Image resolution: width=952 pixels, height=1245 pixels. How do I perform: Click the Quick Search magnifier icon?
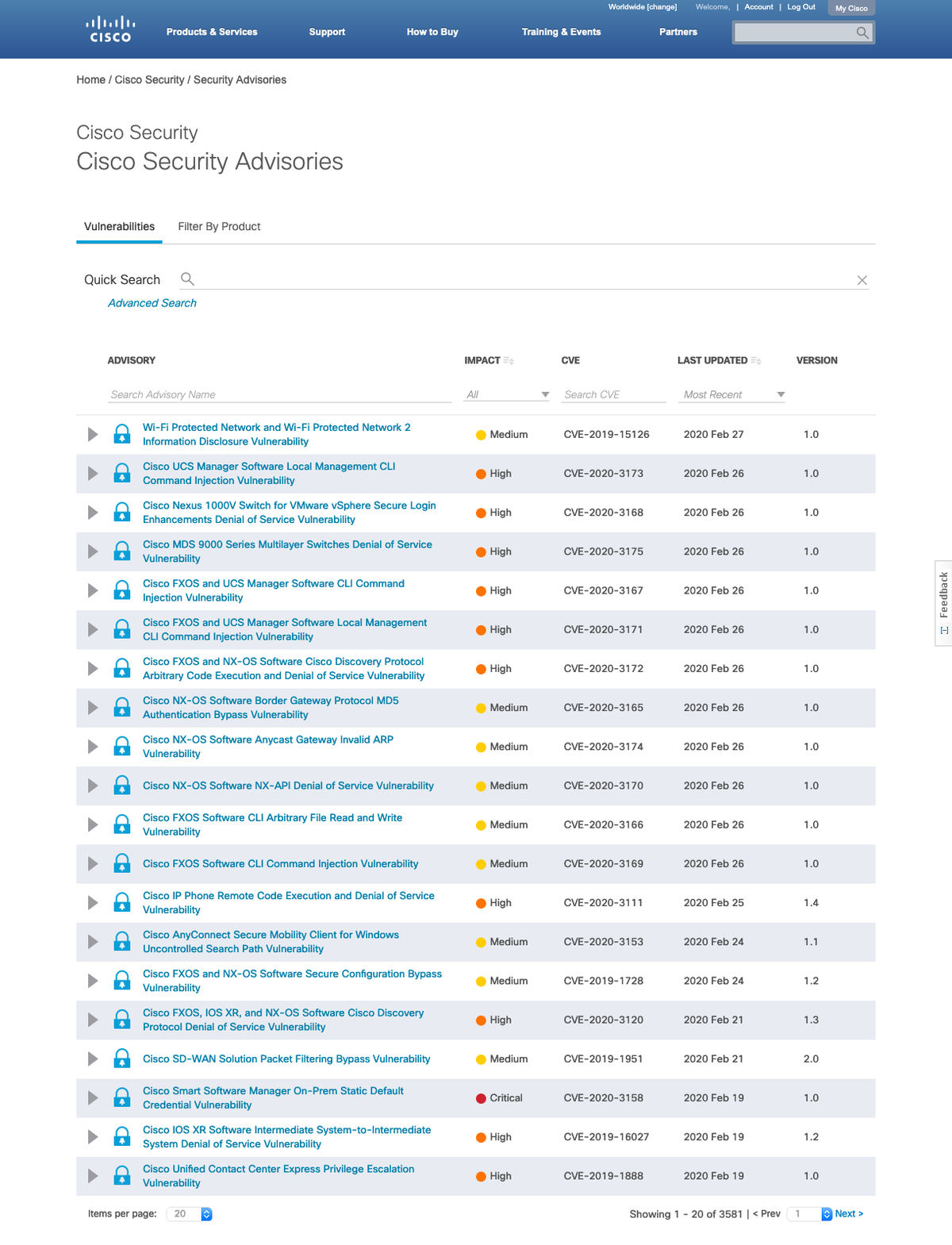187,279
